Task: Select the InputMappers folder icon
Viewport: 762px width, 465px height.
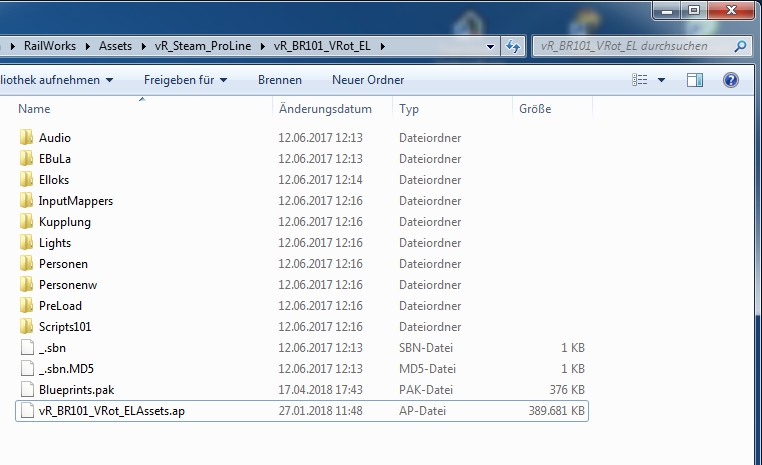Action: point(27,200)
